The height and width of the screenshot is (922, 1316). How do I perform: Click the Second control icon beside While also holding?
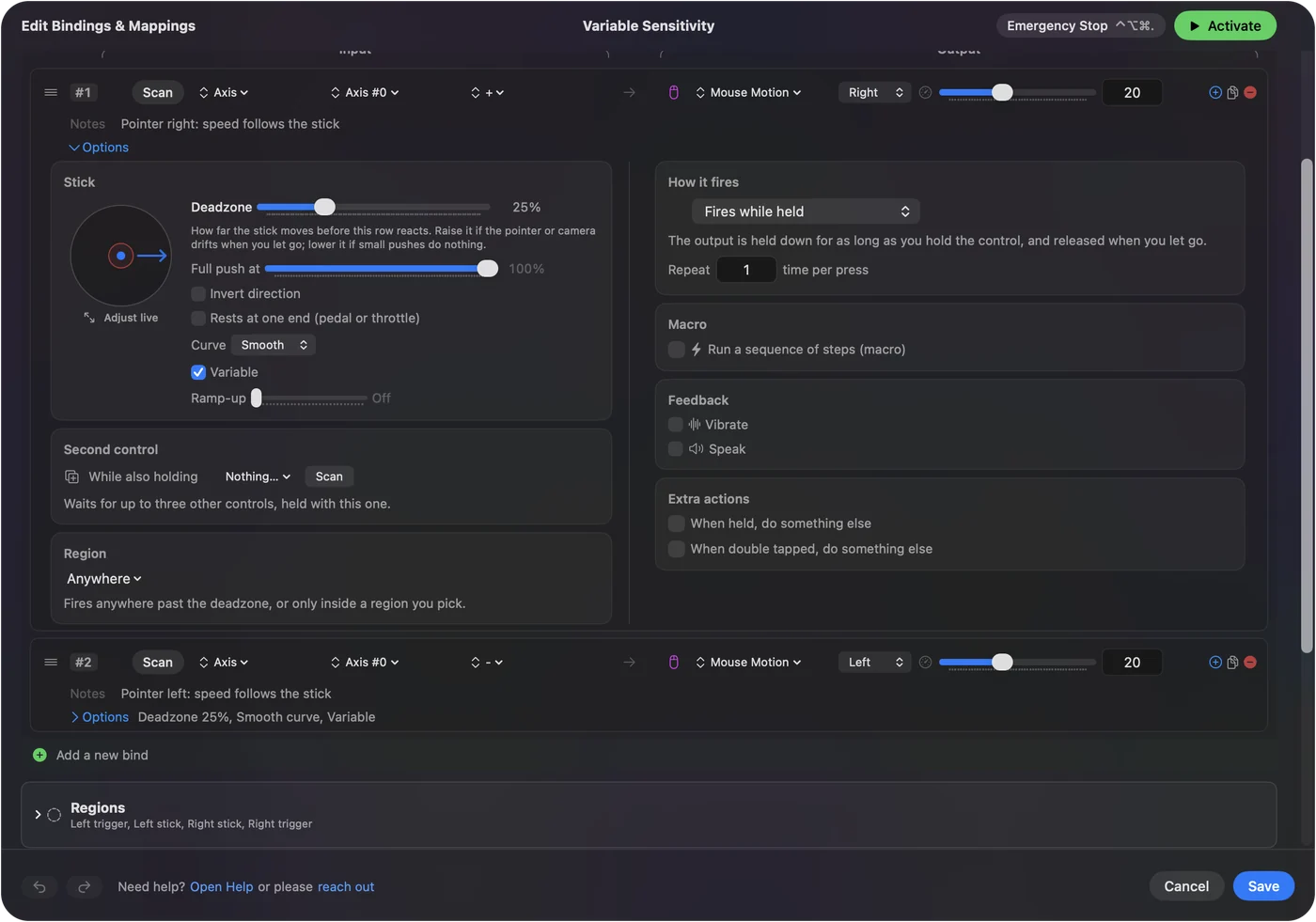pyautogui.click(x=71, y=477)
